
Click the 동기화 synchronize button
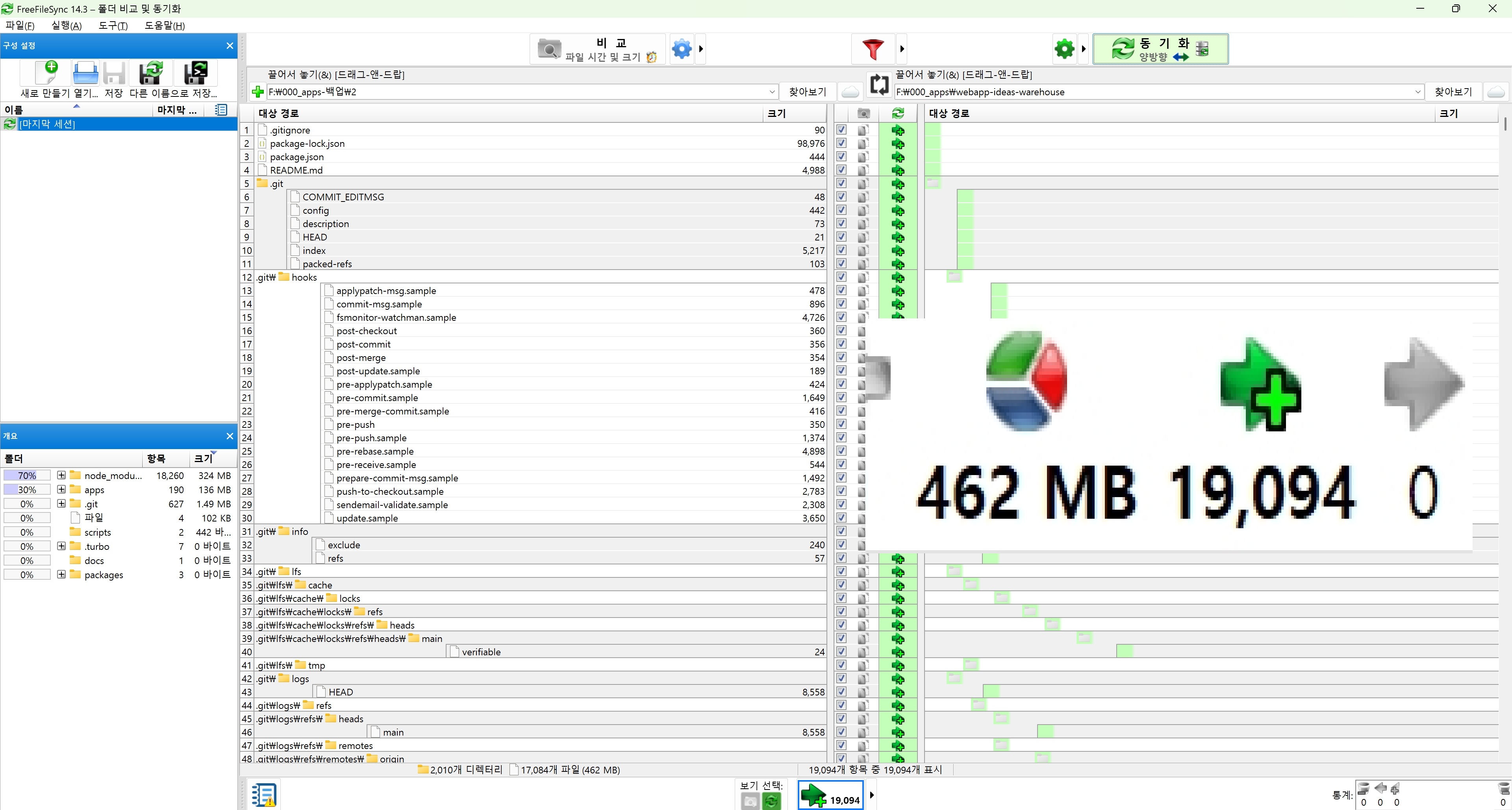coord(1160,49)
